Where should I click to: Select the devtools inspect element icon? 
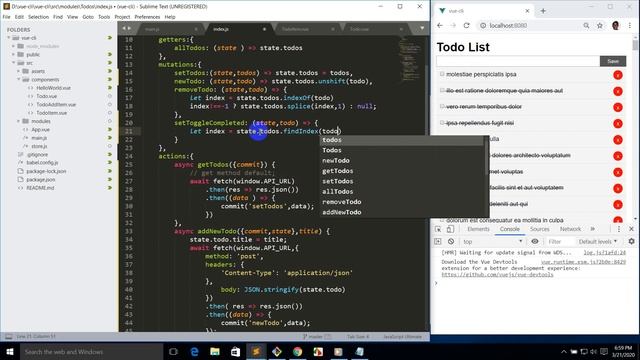tap(438, 229)
